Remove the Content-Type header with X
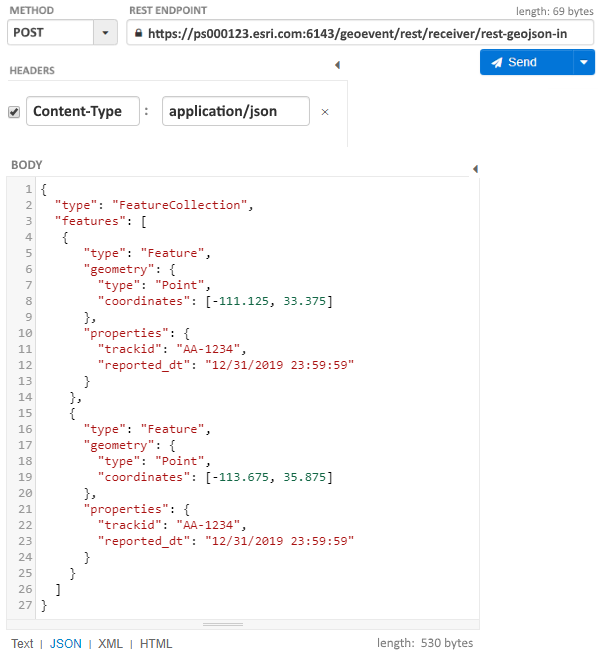Viewport: 598px width, 653px height. pos(325,112)
